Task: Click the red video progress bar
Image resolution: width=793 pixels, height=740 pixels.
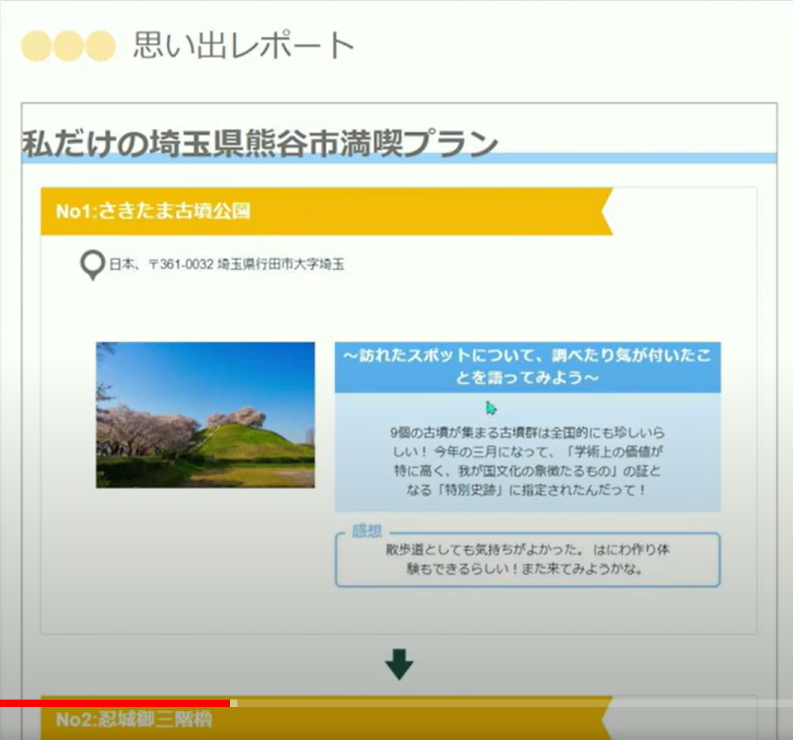Action: tap(115, 703)
